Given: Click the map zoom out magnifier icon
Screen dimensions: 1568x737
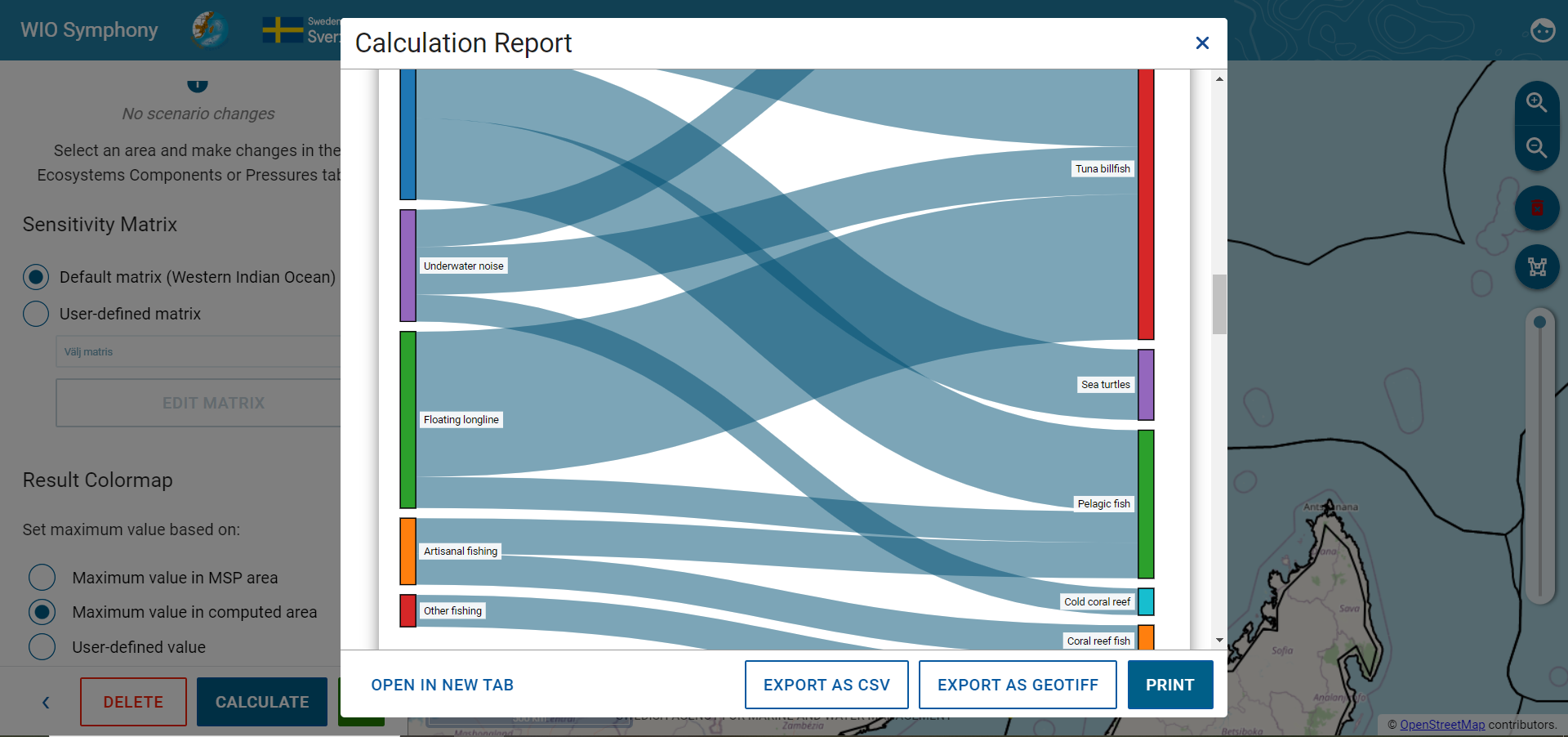Looking at the screenshot, I should point(1537,148).
